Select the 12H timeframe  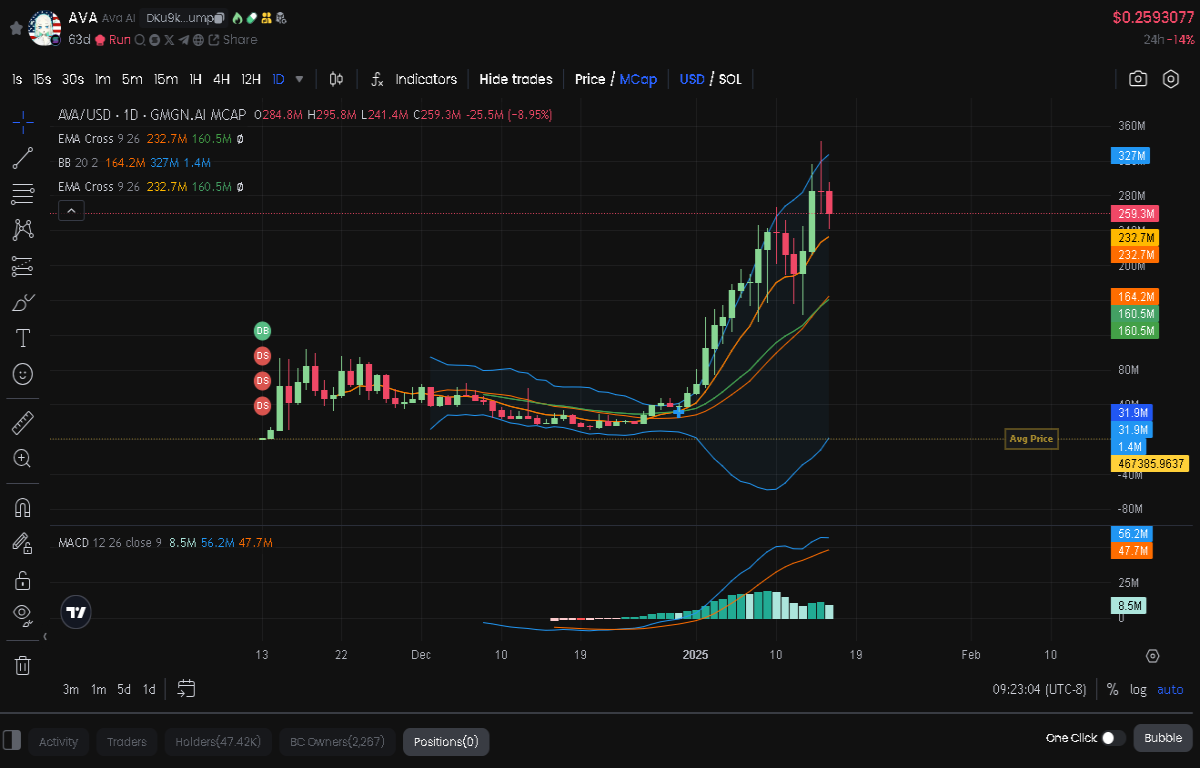(251, 79)
